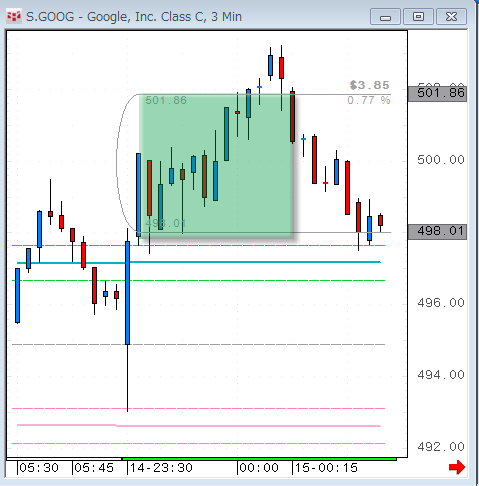
Task: Click the 500.00 price axis label
Action: [441, 160]
